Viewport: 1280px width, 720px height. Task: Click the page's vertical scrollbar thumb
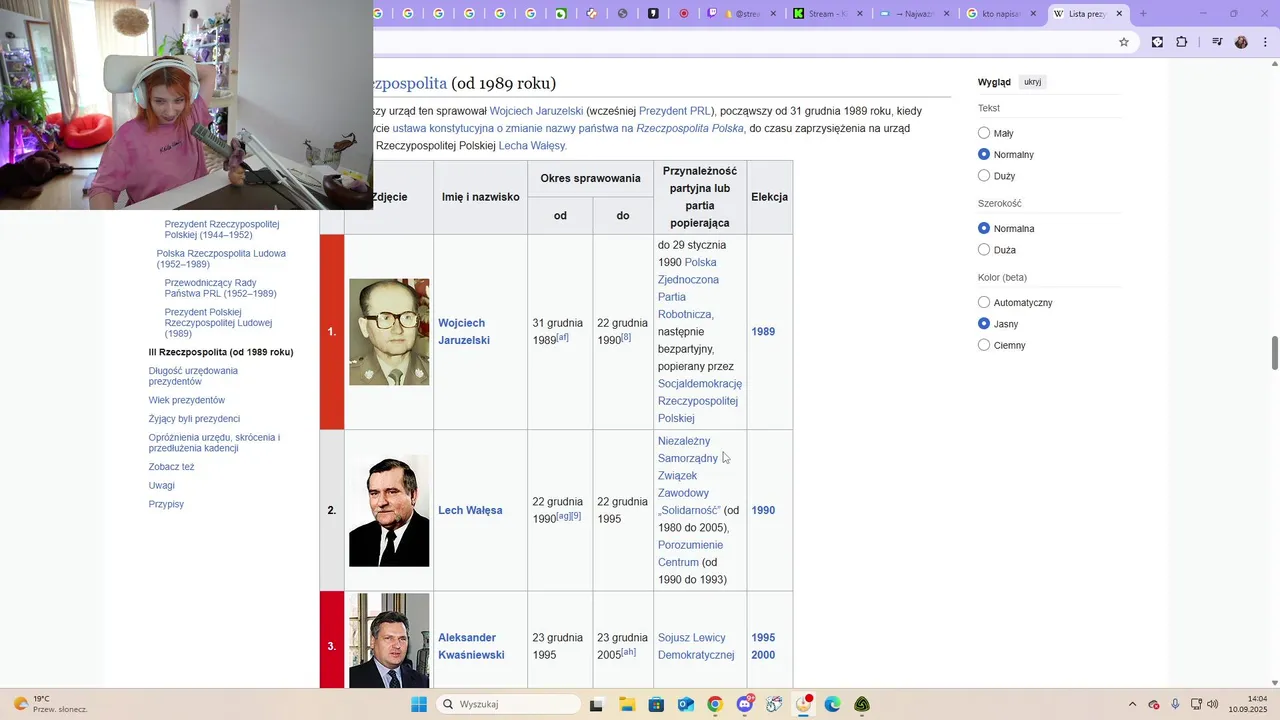pyautogui.click(x=1275, y=353)
